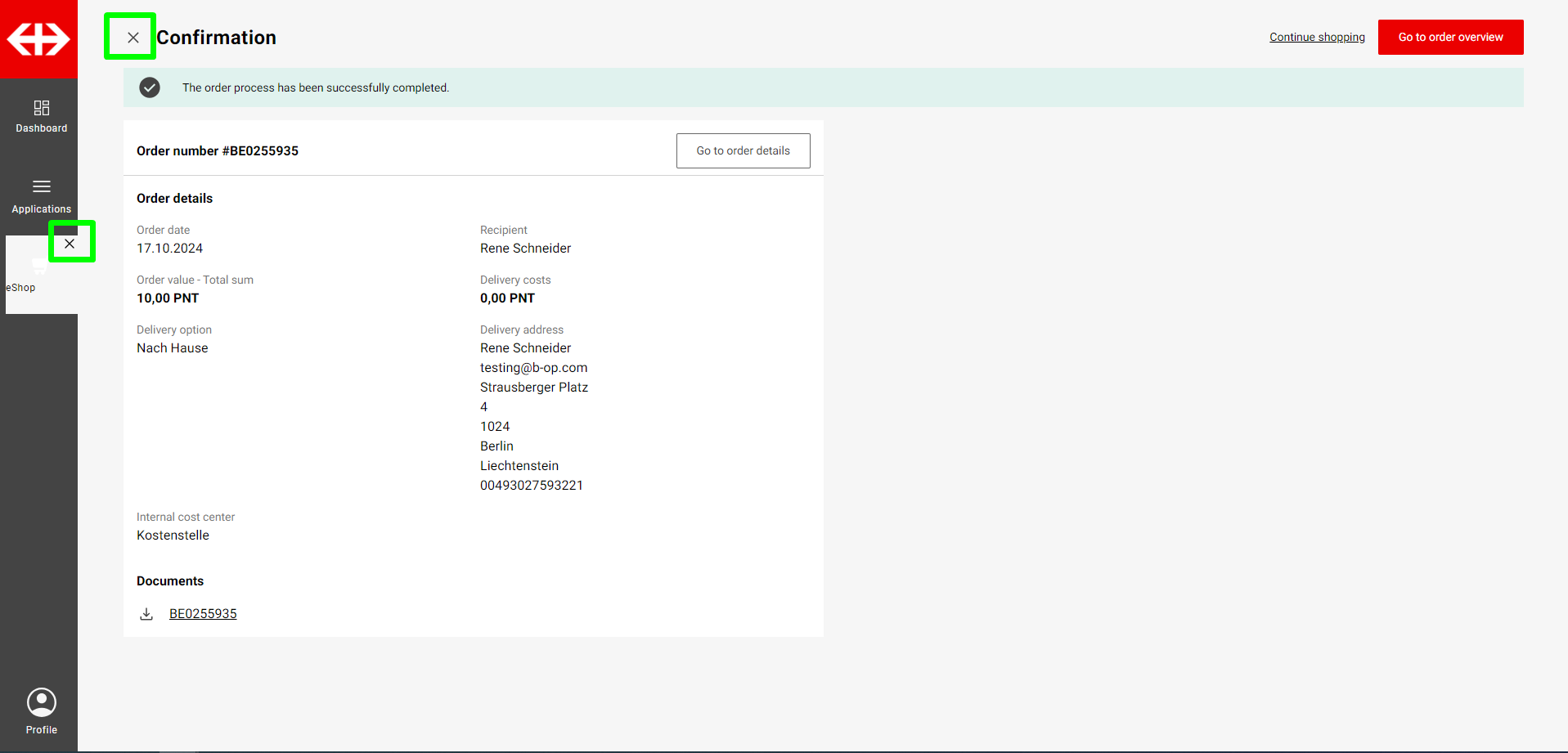Follow the Continue shopping link
Image resolution: width=1568 pixels, height=753 pixels.
(x=1317, y=38)
